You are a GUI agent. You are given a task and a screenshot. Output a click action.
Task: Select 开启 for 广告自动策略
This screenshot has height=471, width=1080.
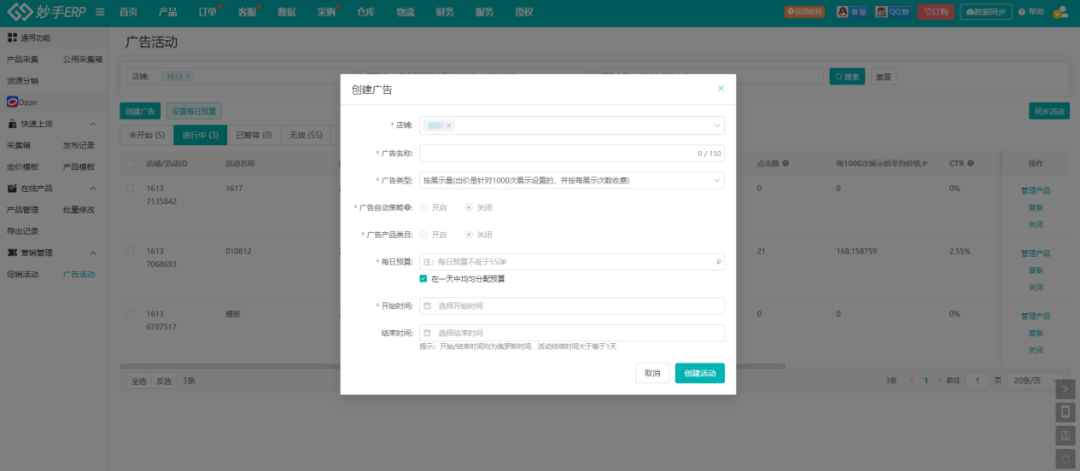point(423,207)
